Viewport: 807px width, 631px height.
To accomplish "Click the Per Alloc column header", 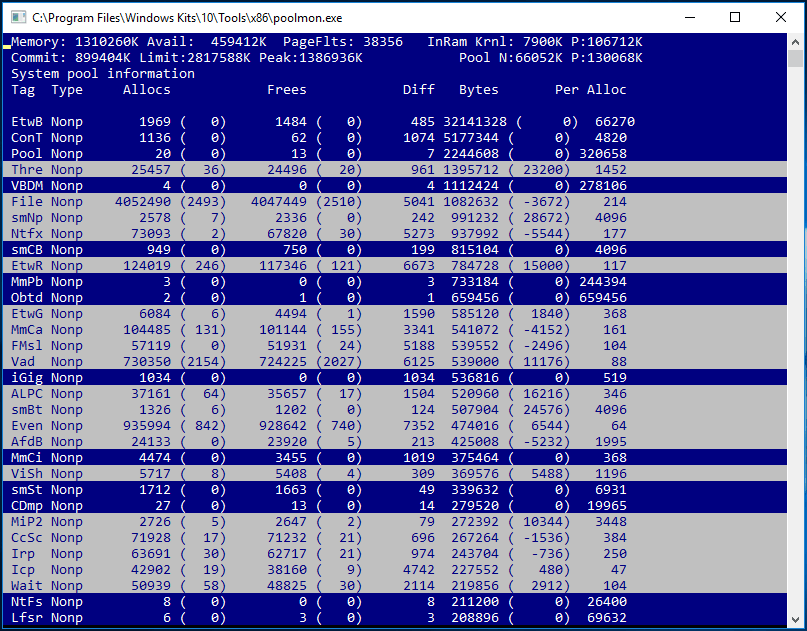I will (590, 90).
